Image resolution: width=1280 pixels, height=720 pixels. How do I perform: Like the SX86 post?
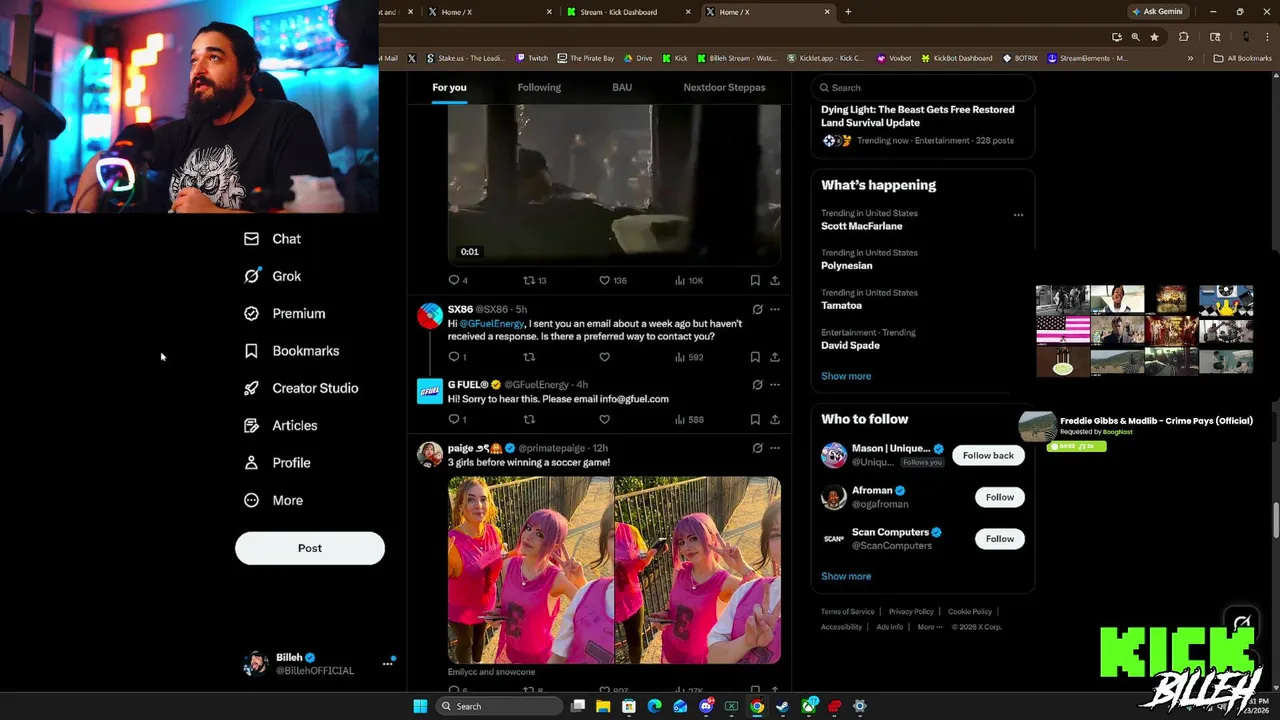604,357
